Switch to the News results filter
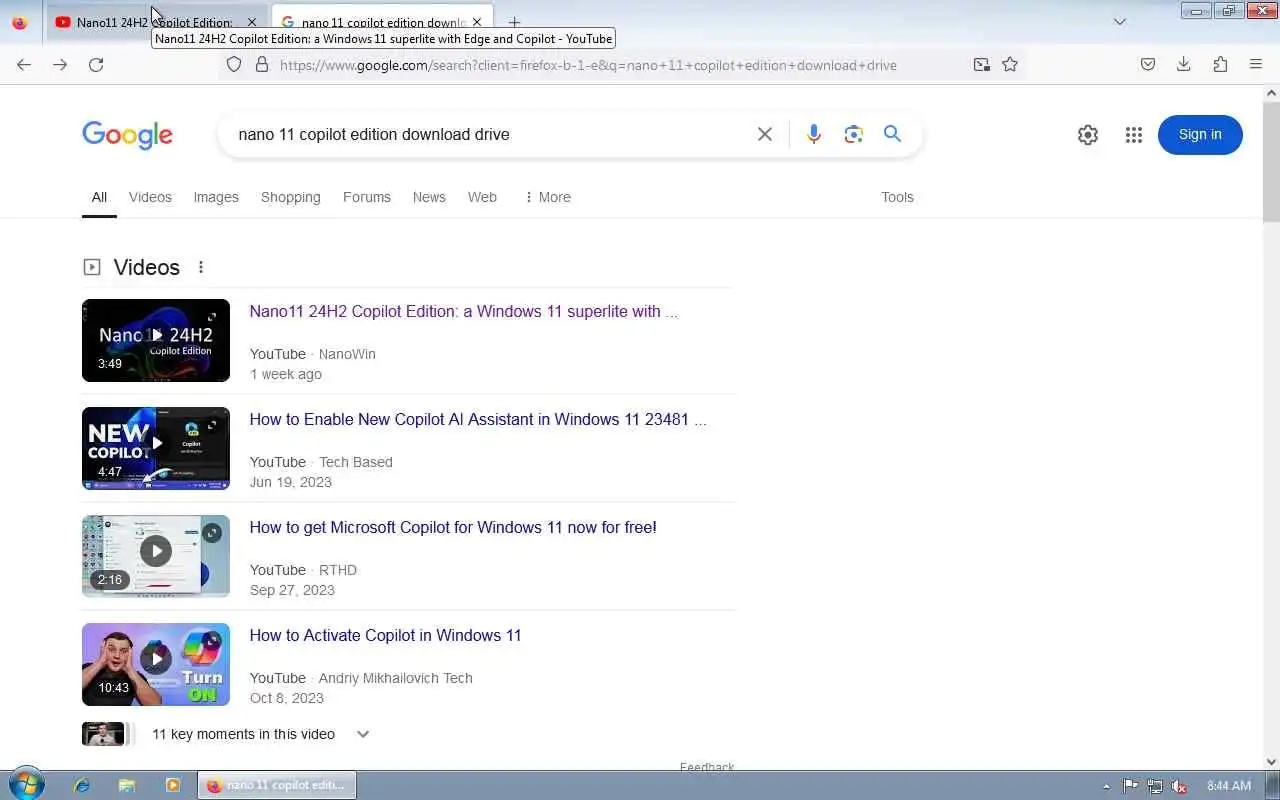The image size is (1280, 800). 429,197
